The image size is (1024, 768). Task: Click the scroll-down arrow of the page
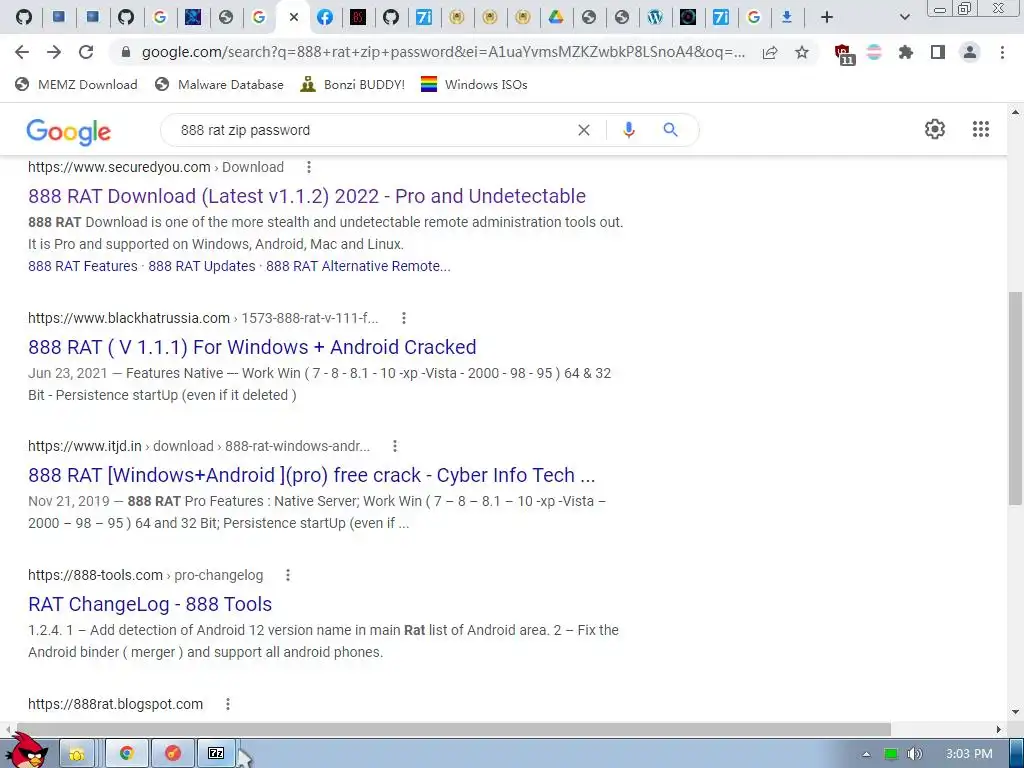coord(1015,712)
